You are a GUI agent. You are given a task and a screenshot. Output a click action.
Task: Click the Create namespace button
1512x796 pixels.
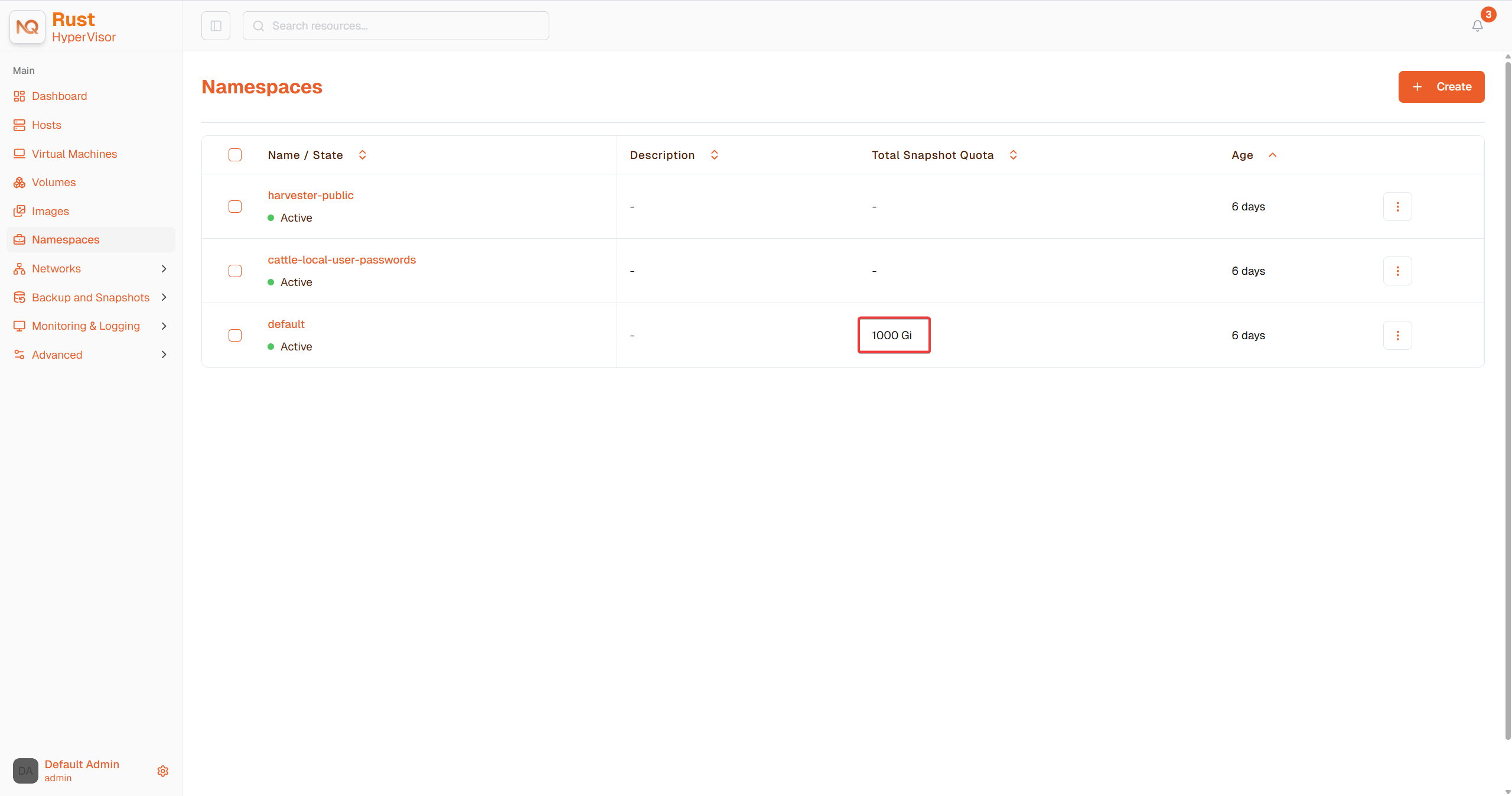coord(1441,87)
